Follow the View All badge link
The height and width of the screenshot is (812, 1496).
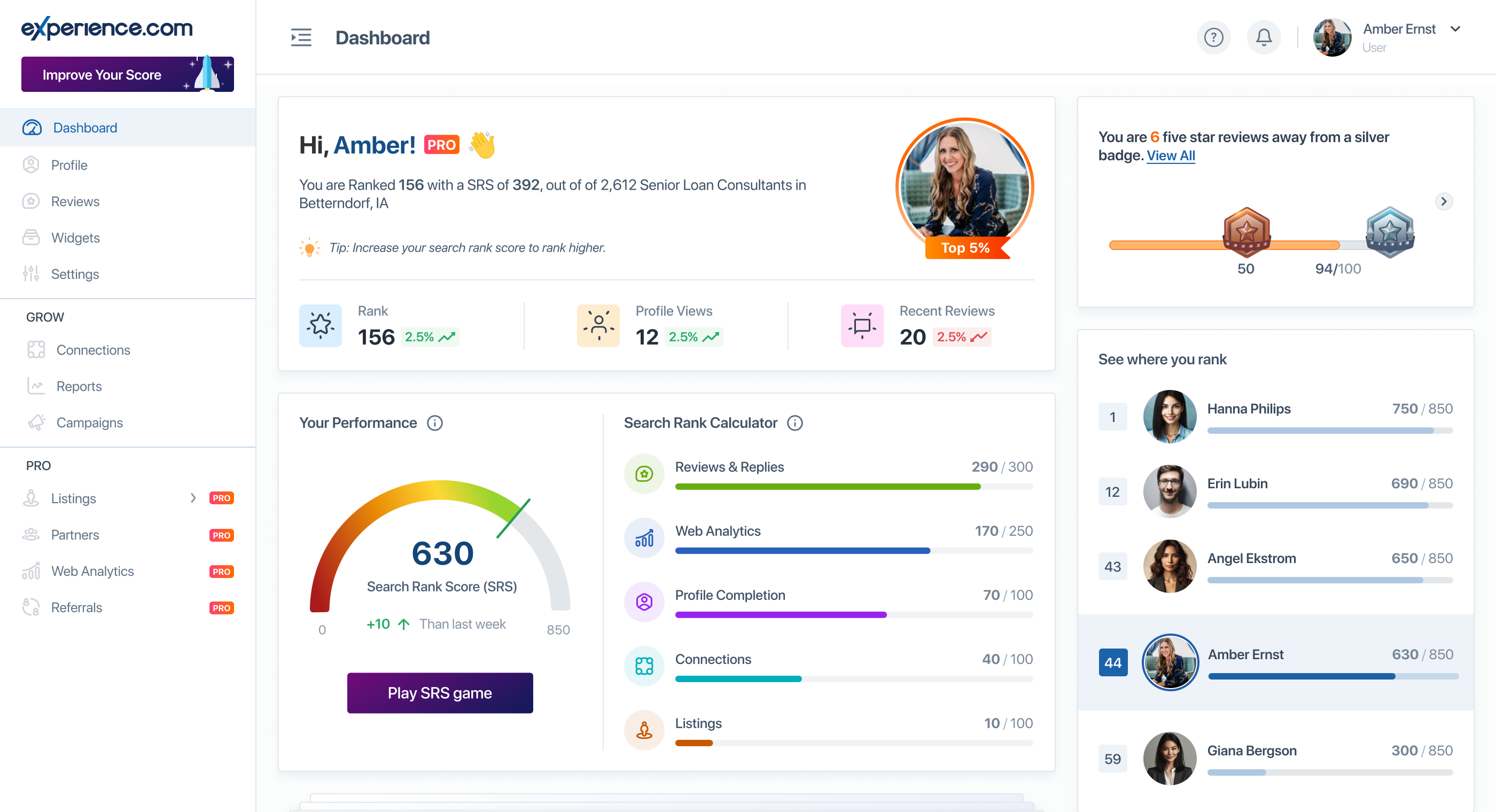coord(1170,155)
